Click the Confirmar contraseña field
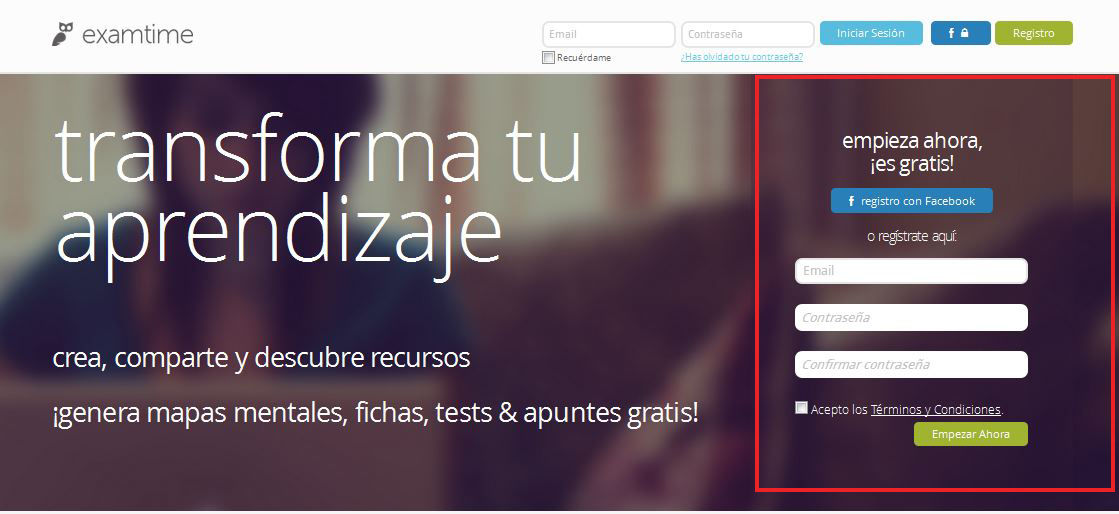 tap(911, 364)
